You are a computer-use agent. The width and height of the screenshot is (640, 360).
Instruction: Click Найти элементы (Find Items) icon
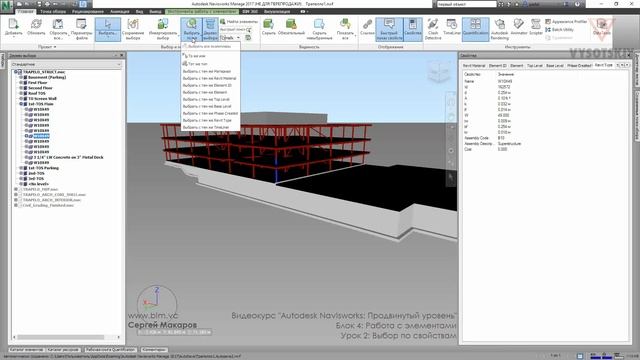pos(223,22)
